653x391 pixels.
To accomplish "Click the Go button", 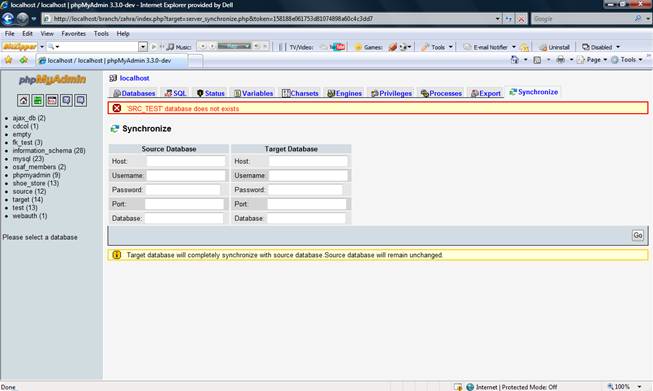I will [638, 235].
